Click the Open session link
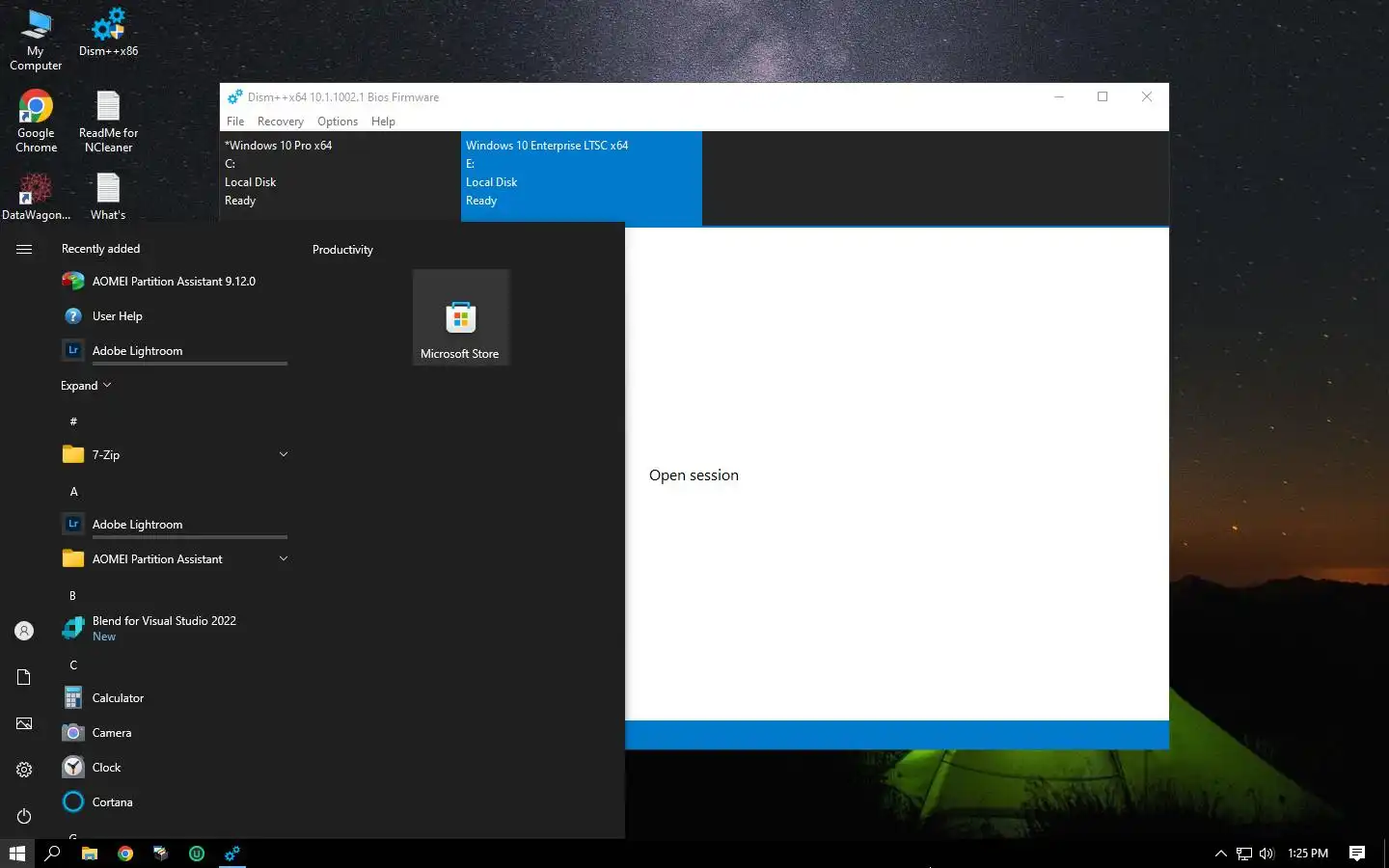 point(694,475)
